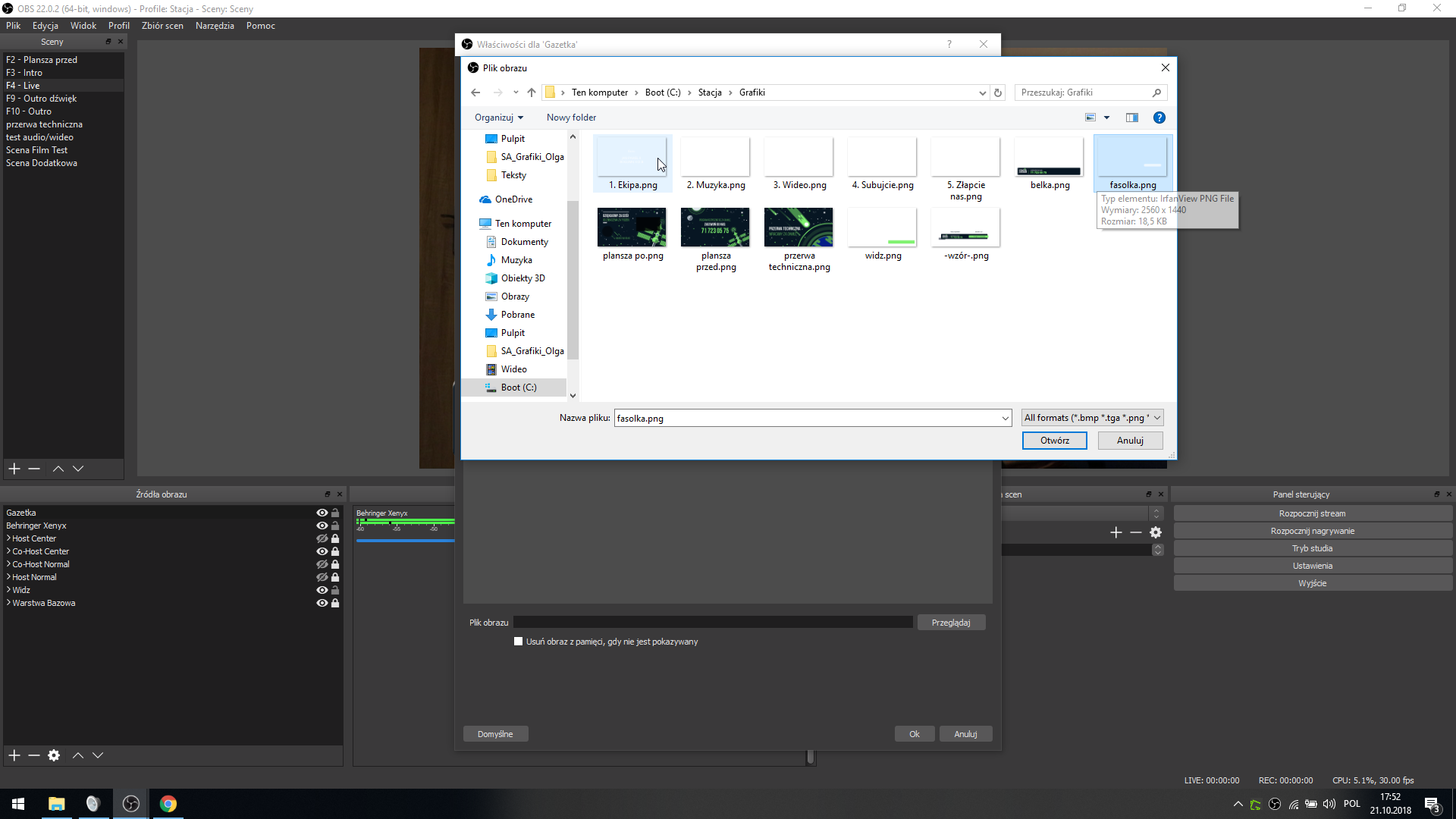Go up one folder level arrow
Screen dimensions: 1456x819
[532, 93]
